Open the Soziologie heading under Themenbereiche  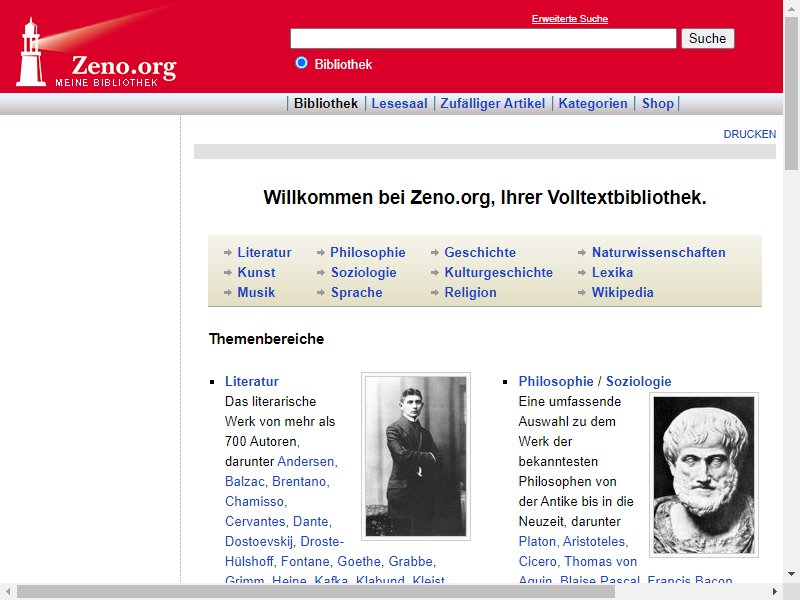(x=639, y=382)
